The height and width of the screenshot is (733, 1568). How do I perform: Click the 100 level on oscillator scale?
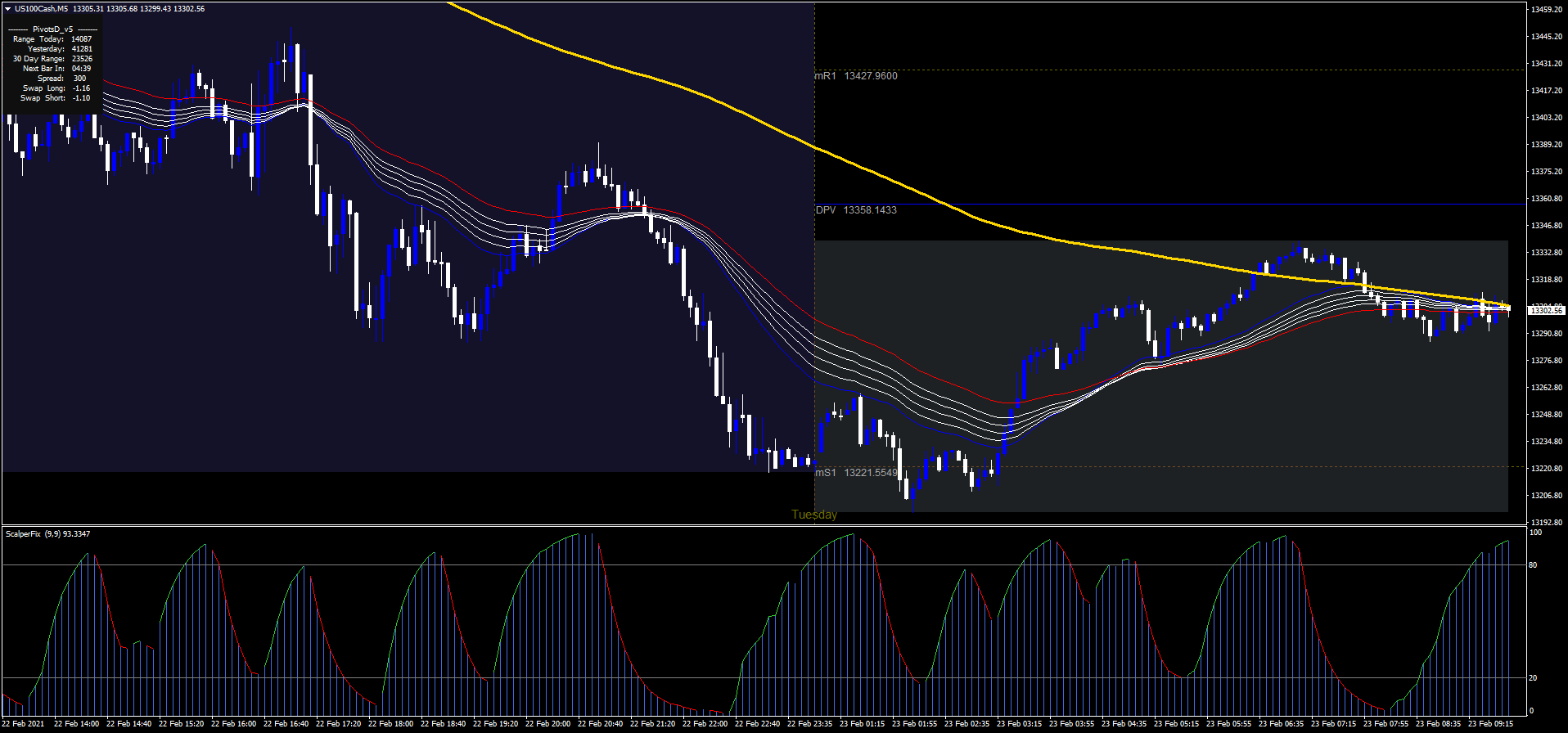click(x=1535, y=533)
